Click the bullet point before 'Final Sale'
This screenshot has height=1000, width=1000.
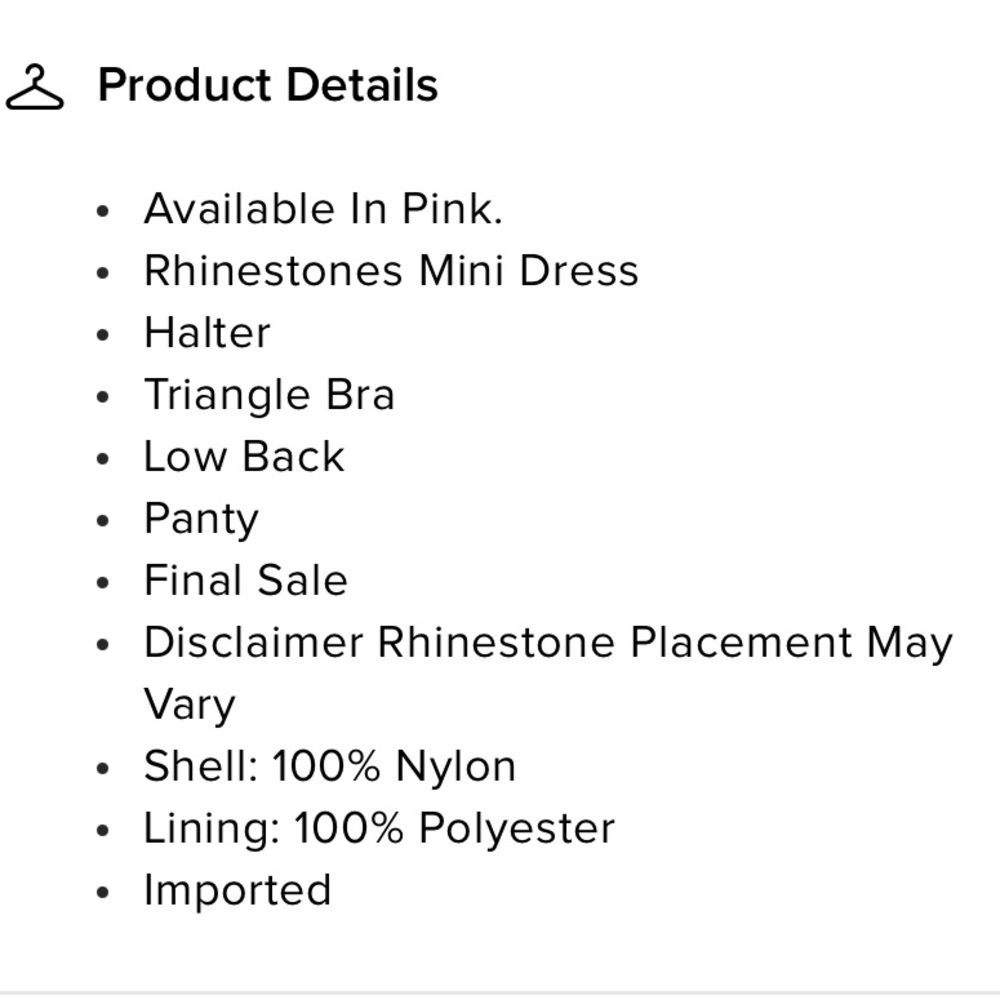(x=104, y=584)
